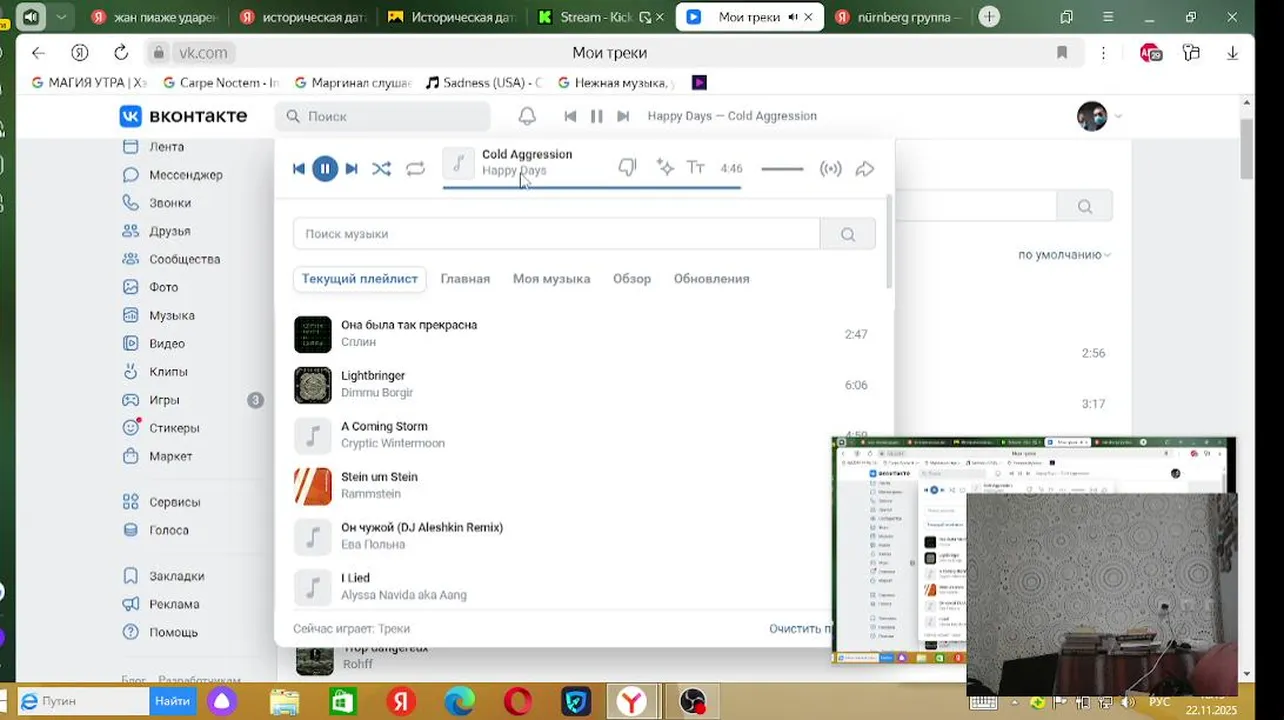Open 'Фото' in VK sidebar

(x=164, y=287)
